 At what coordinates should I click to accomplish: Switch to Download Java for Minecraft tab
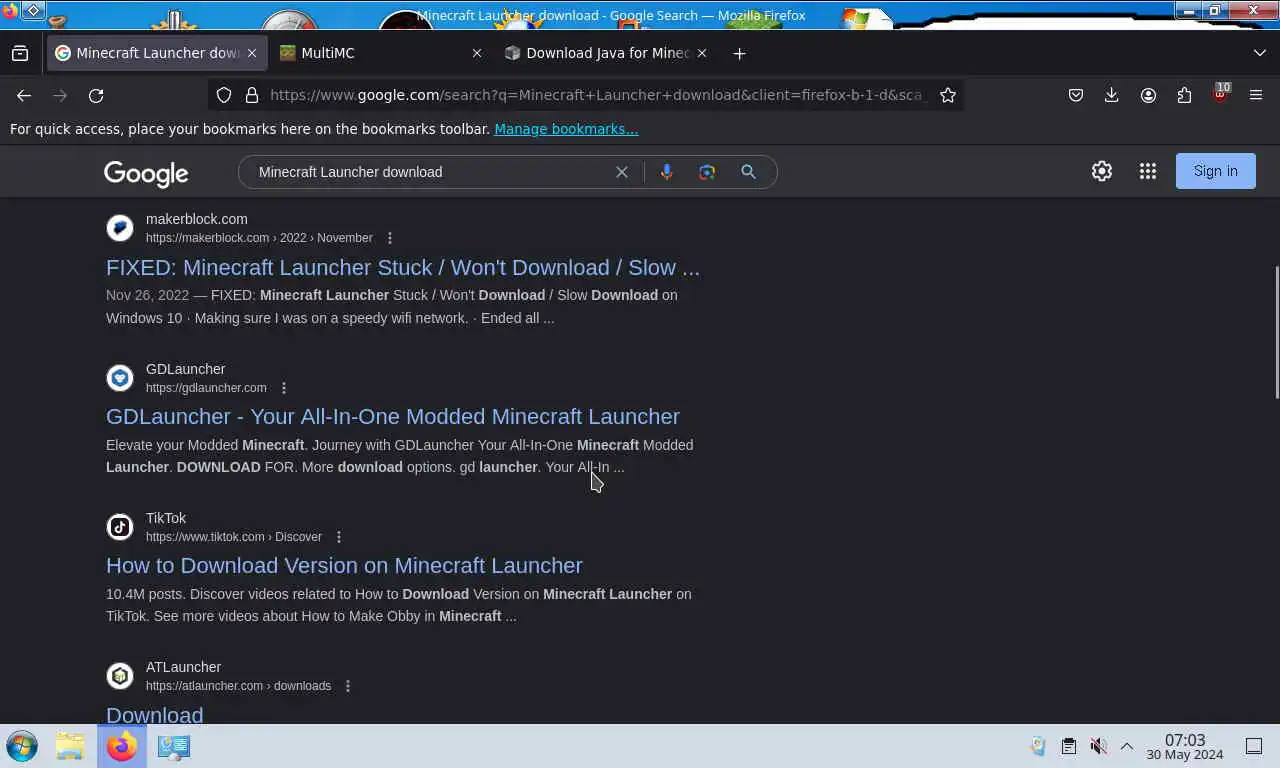click(x=606, y=53)
